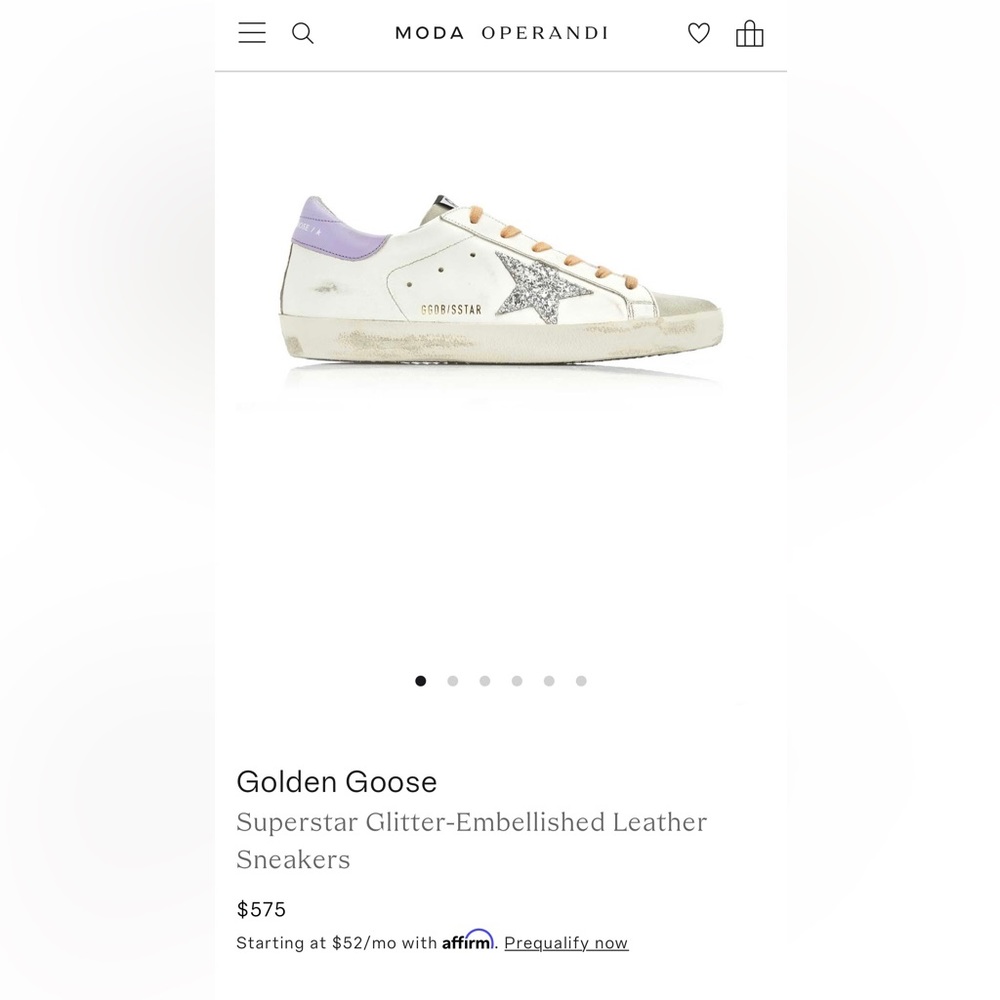Click the Prequalify now link
This screenshot has height=1000, width=1000.
coord(566,942)
